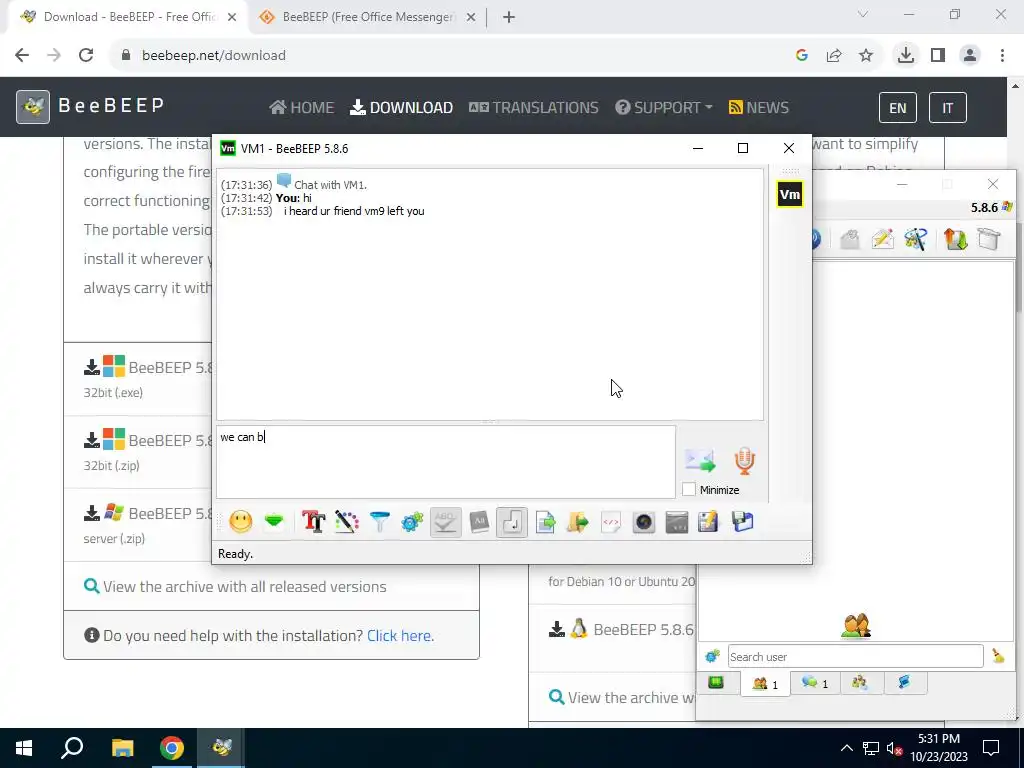This screenshot has height=768, width=1024.
Task: Open Chrome downloads icon
Action: tap(905, 56)
